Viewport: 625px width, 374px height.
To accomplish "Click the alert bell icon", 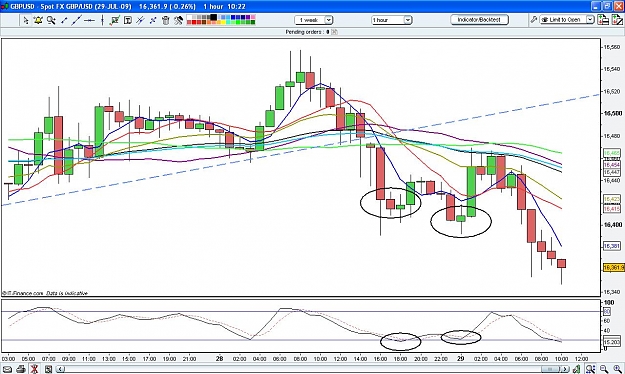I will tap(38, 20).
